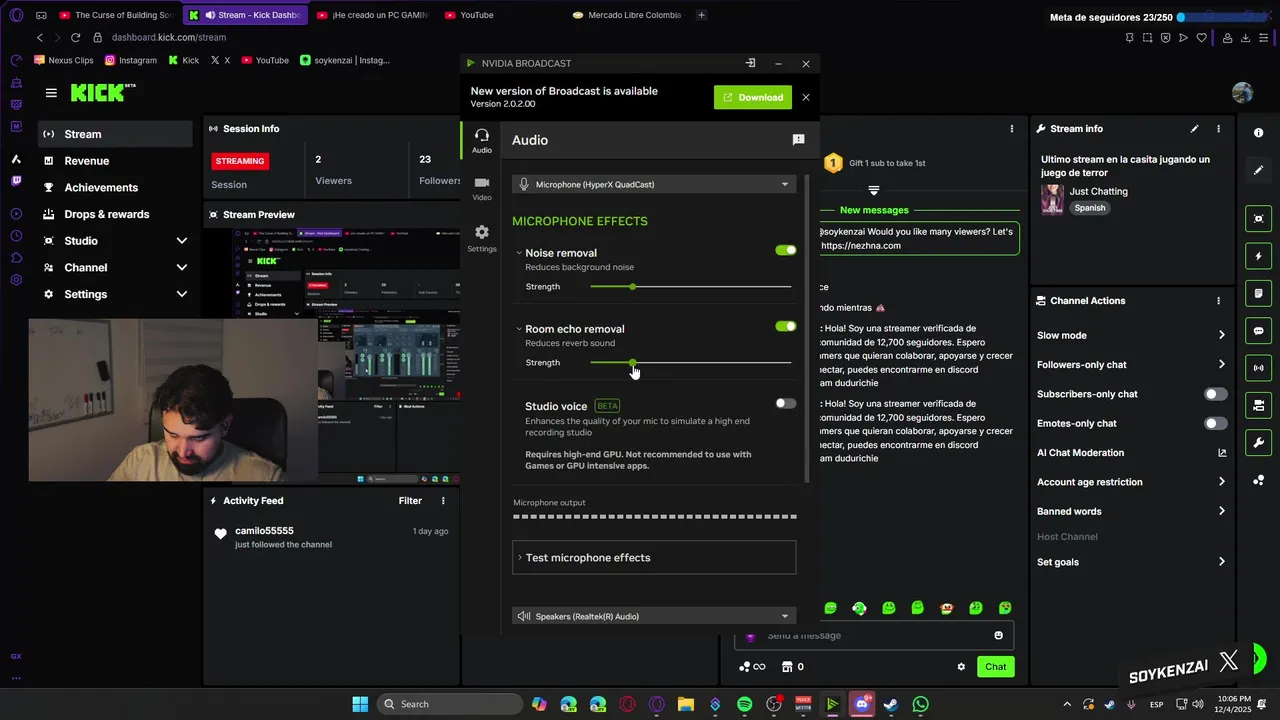Open chat settings gear icon
Viewport: 1280px width, 720px height.
point(961,667)
